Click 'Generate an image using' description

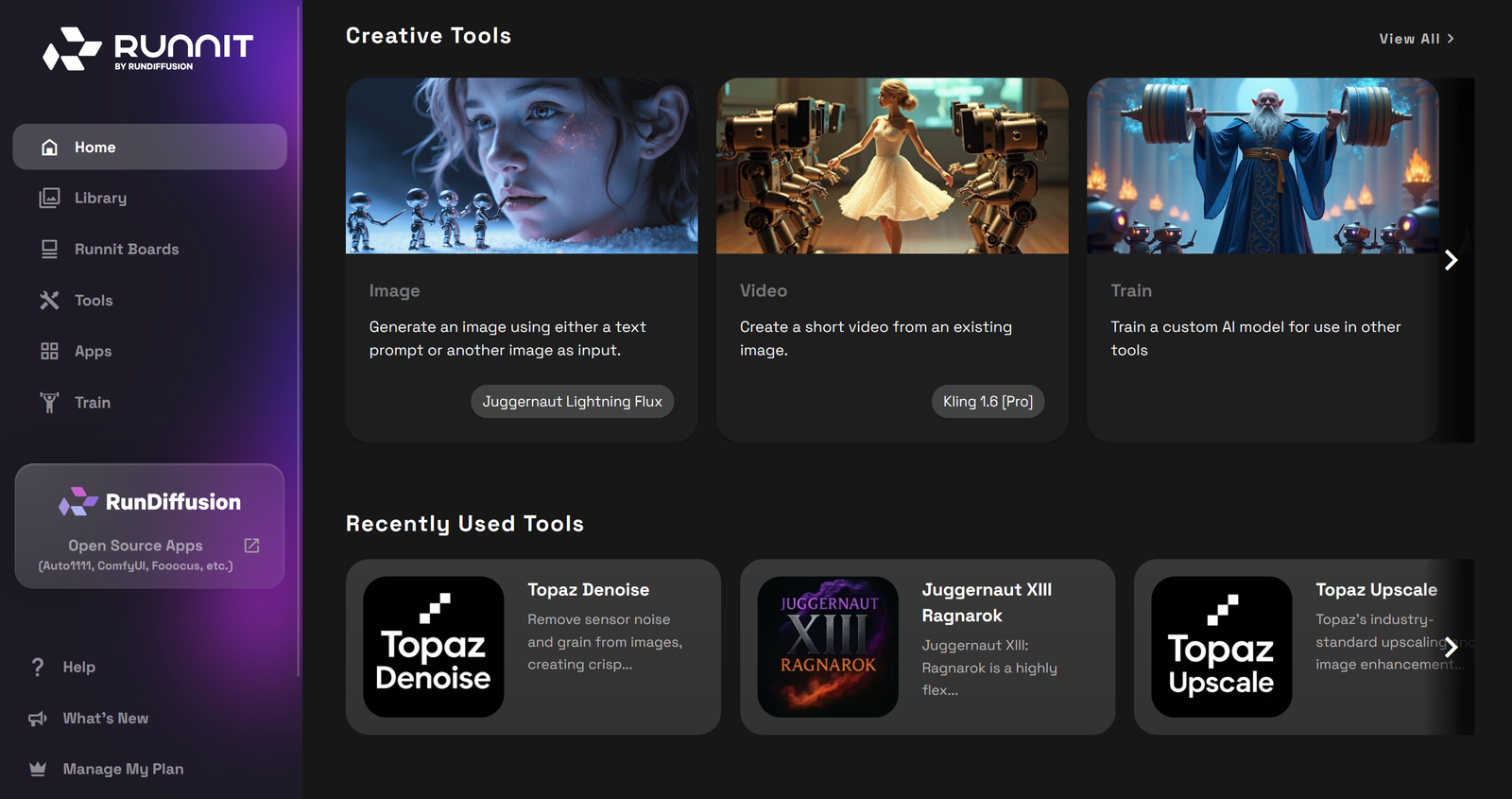pyautogui.click(x=507, y=339)
